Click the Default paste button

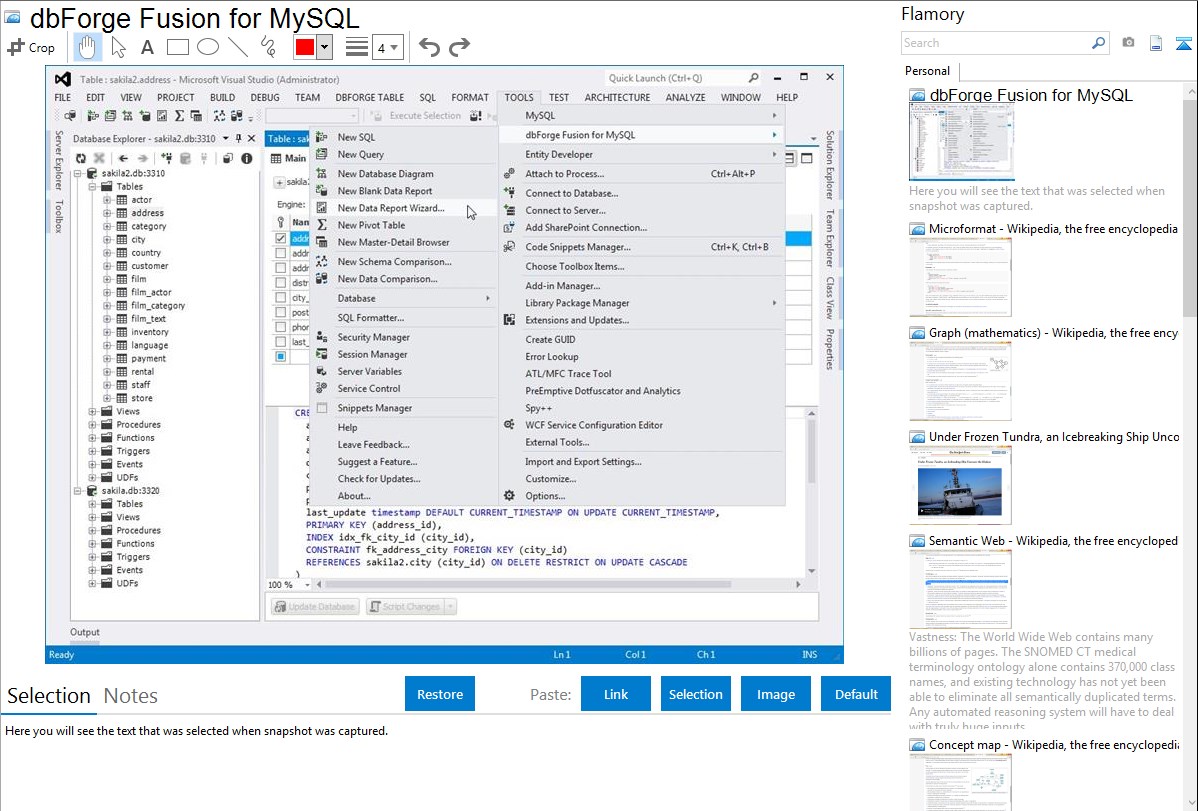856,694
